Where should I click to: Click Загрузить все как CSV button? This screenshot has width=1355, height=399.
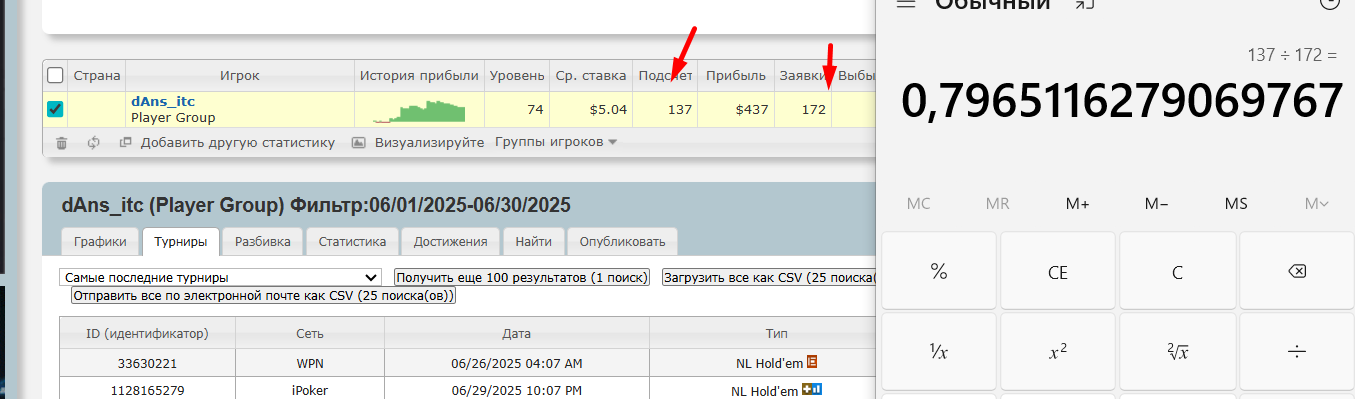[769, 277]
